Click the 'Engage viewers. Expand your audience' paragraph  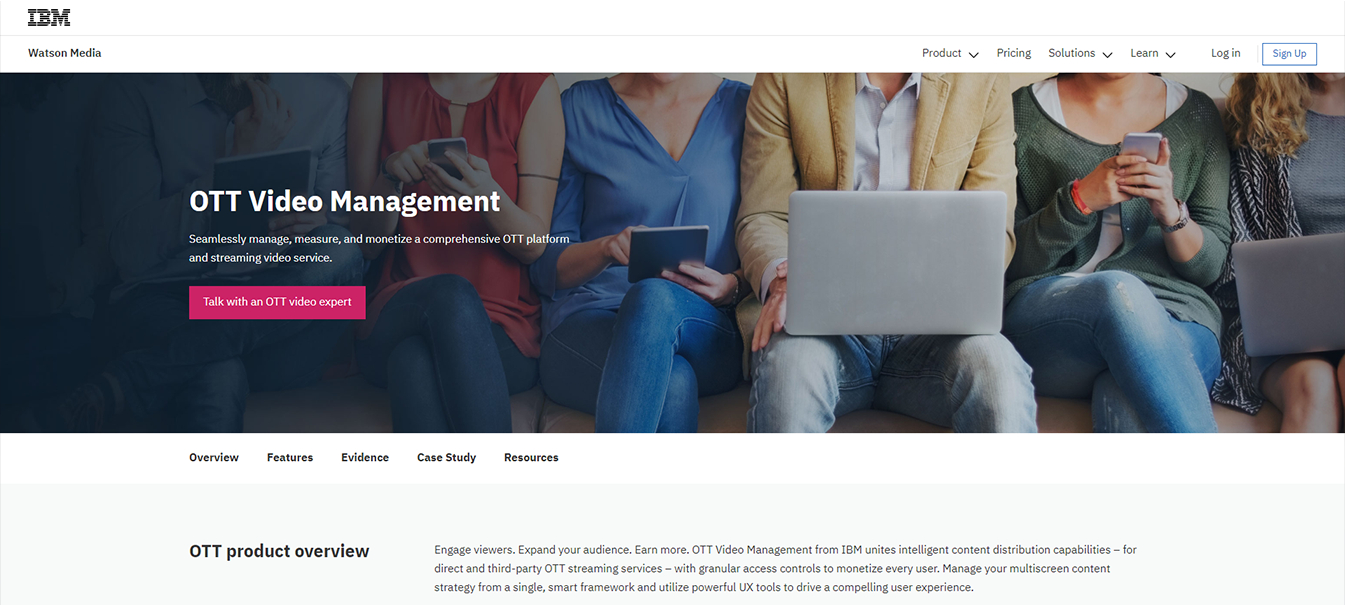[x=785, y=568]
